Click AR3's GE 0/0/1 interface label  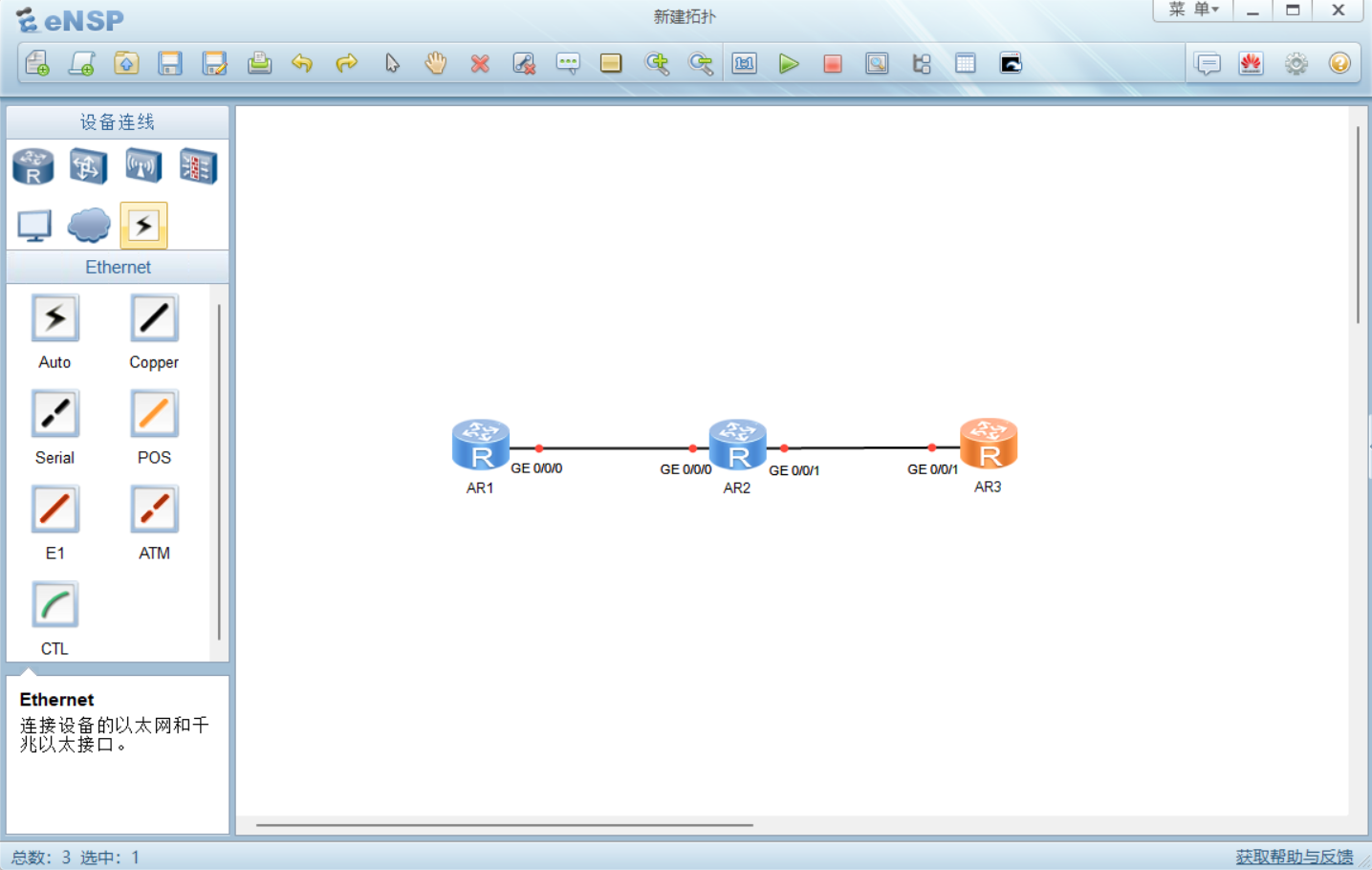pyautogui.click(x=932, y=469)
